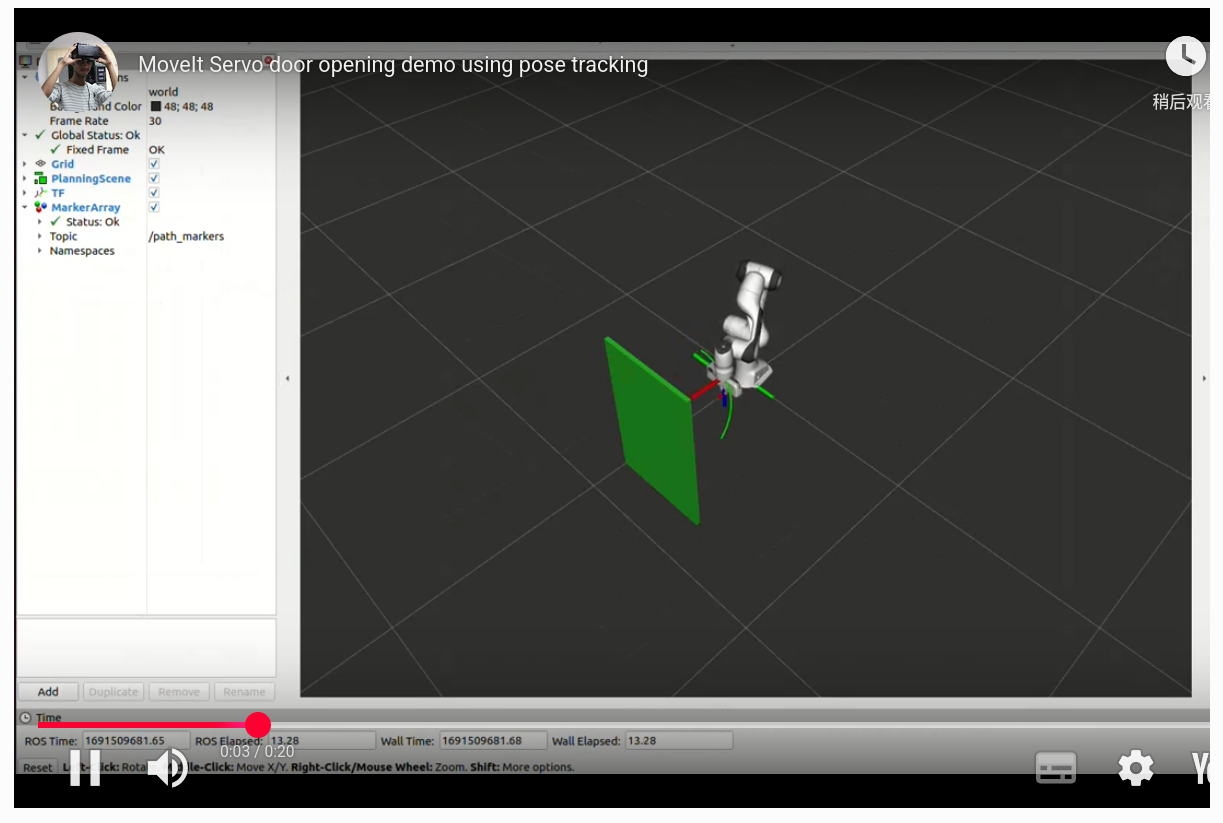Expand the Namespaces tree item
The height and width of the screenshot is (823, 1223).
[39, 250]
